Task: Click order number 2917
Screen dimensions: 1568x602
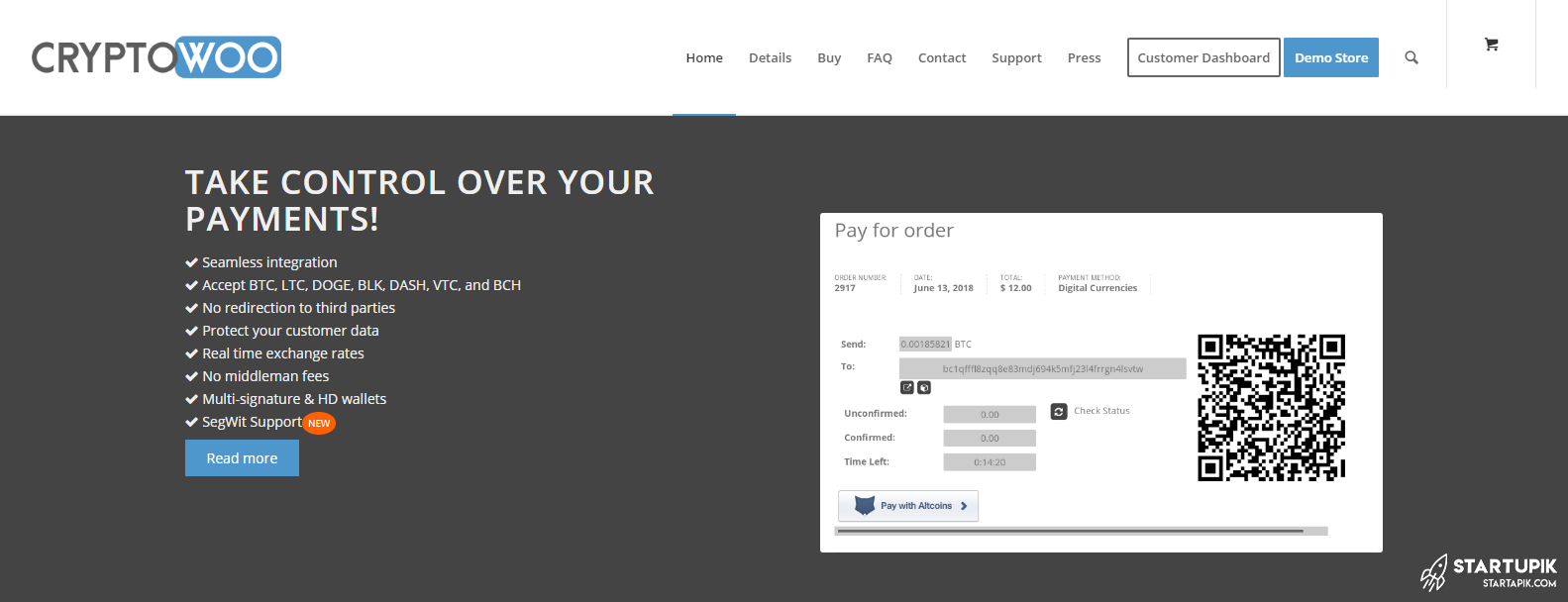Action: pos(845,288)
